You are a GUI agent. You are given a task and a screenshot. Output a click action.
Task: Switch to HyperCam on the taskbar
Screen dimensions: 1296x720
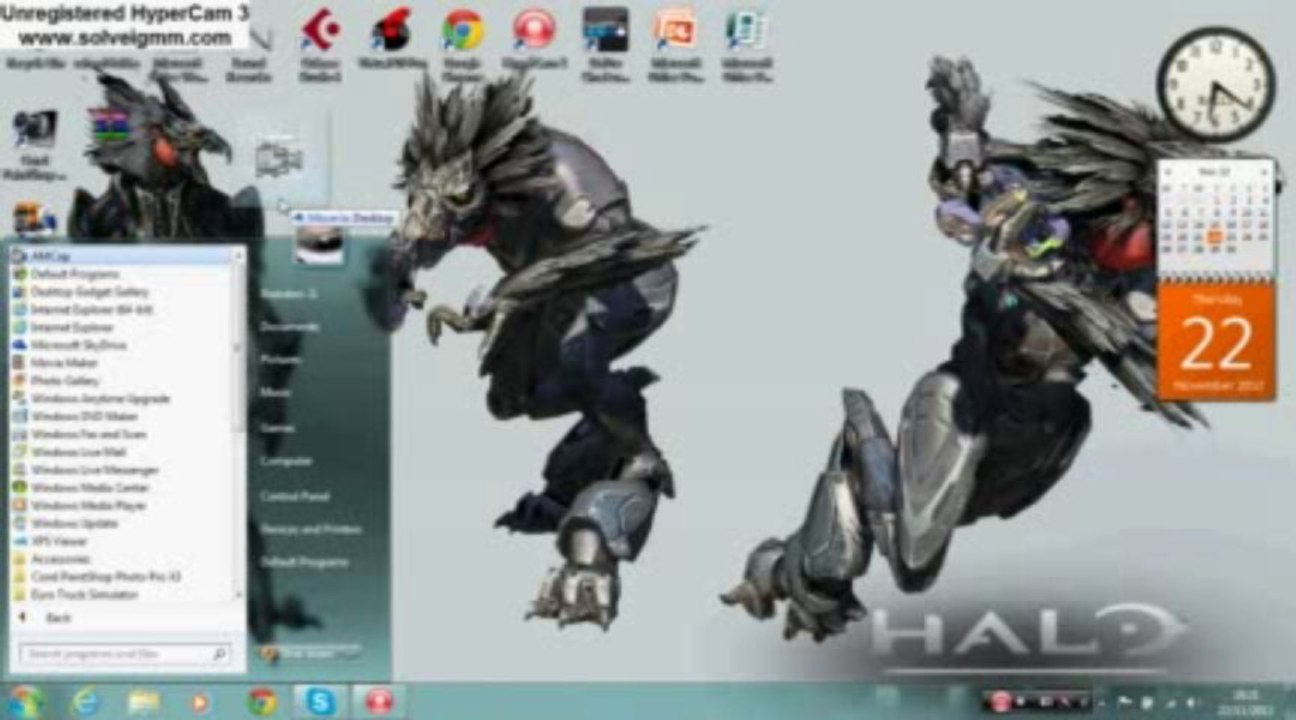(x=379, y=702)
